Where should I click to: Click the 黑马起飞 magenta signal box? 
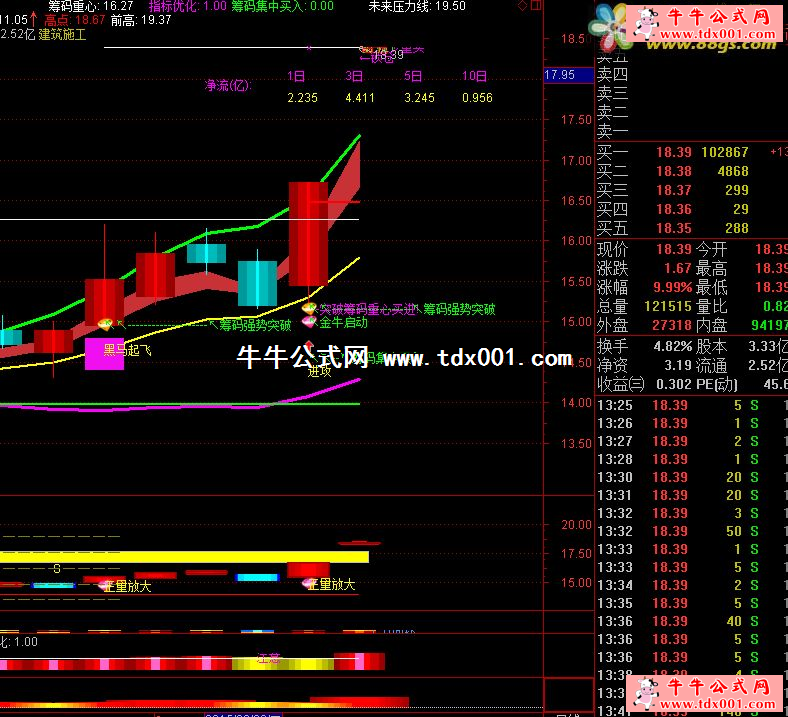pos(104,354)
